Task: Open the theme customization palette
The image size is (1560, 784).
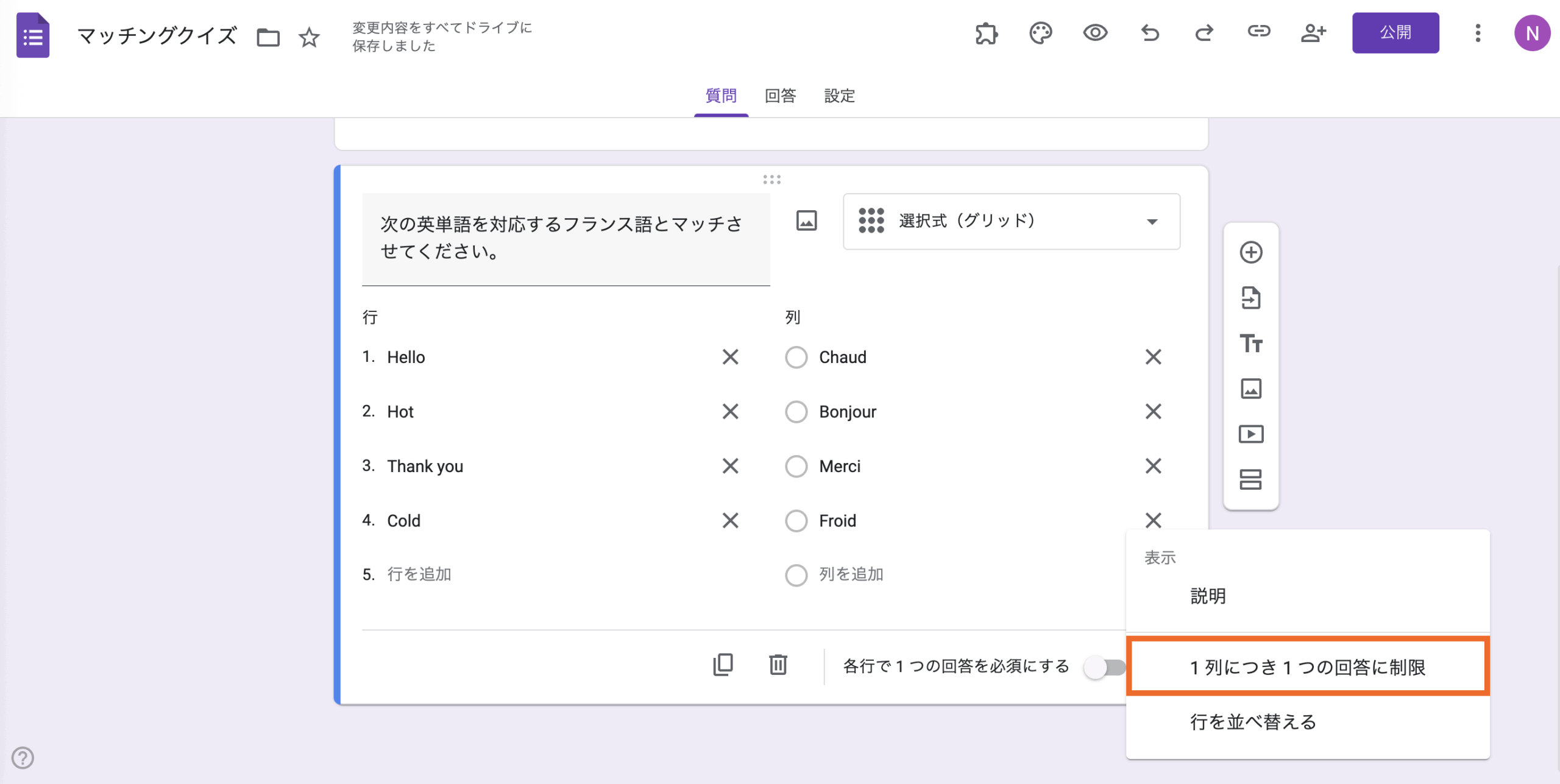Action: pyautogui.click(x=1040, y=34)
